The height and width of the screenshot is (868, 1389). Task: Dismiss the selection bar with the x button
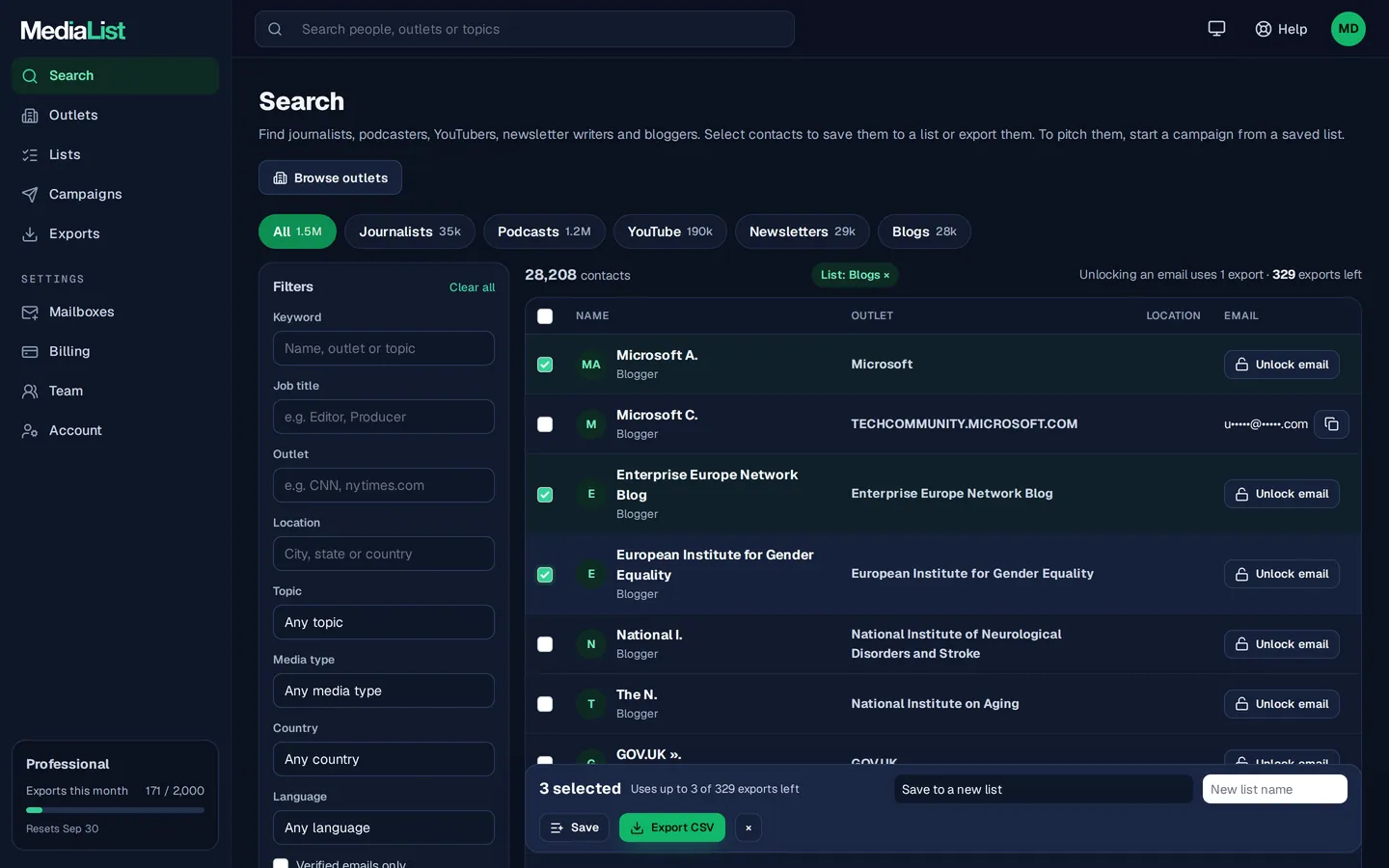pos(749,827)
